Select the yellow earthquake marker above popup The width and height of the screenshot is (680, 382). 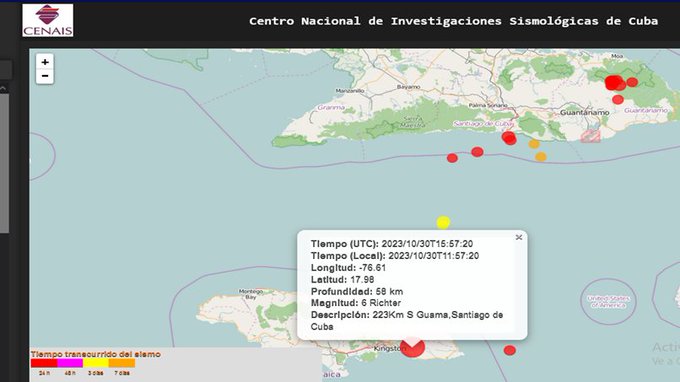pos(443,222)
